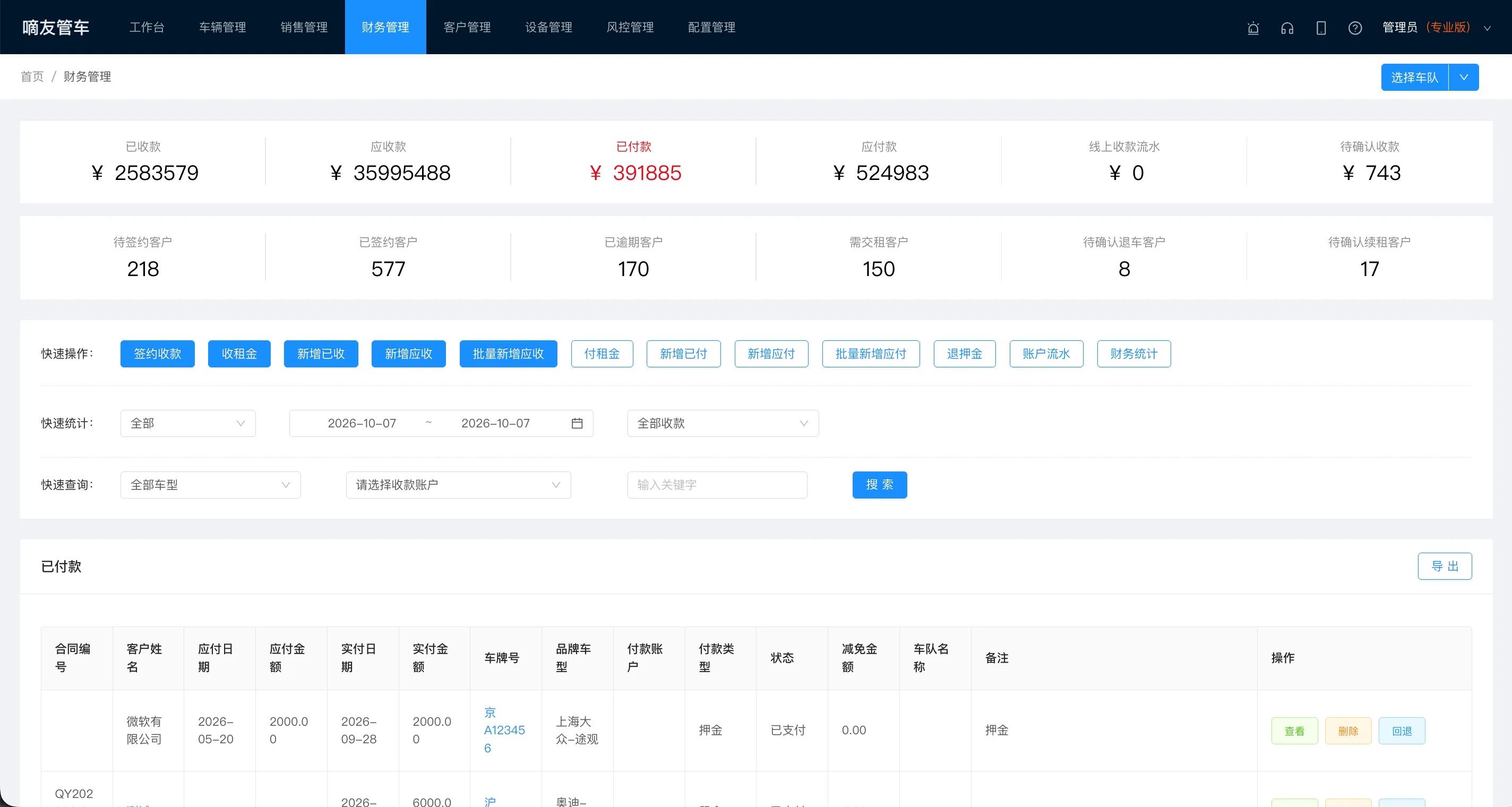Click the keyword search input field
This screenshot has height=807, width=1512.
click(717, 485)
